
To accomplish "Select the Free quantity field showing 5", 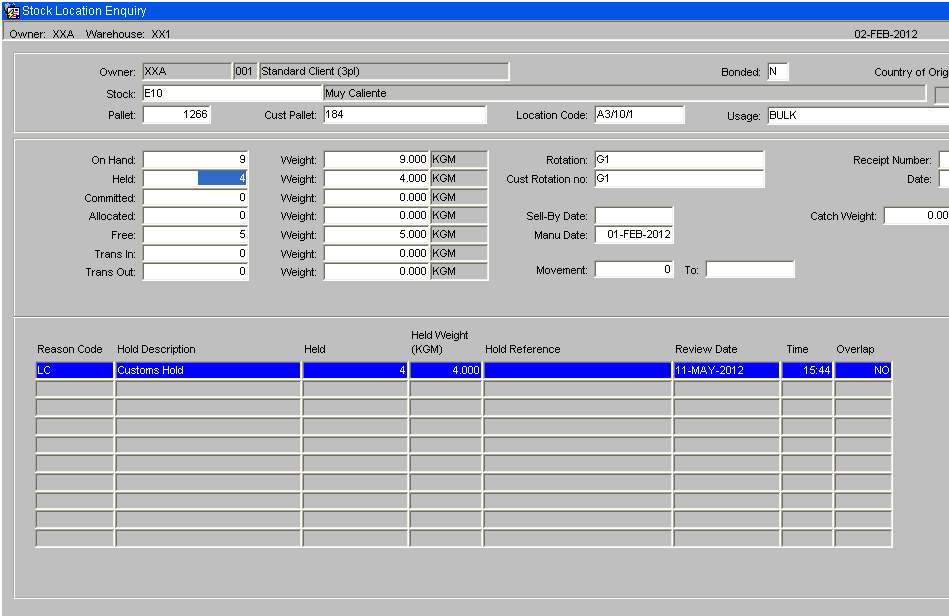I will click(195, 235).
